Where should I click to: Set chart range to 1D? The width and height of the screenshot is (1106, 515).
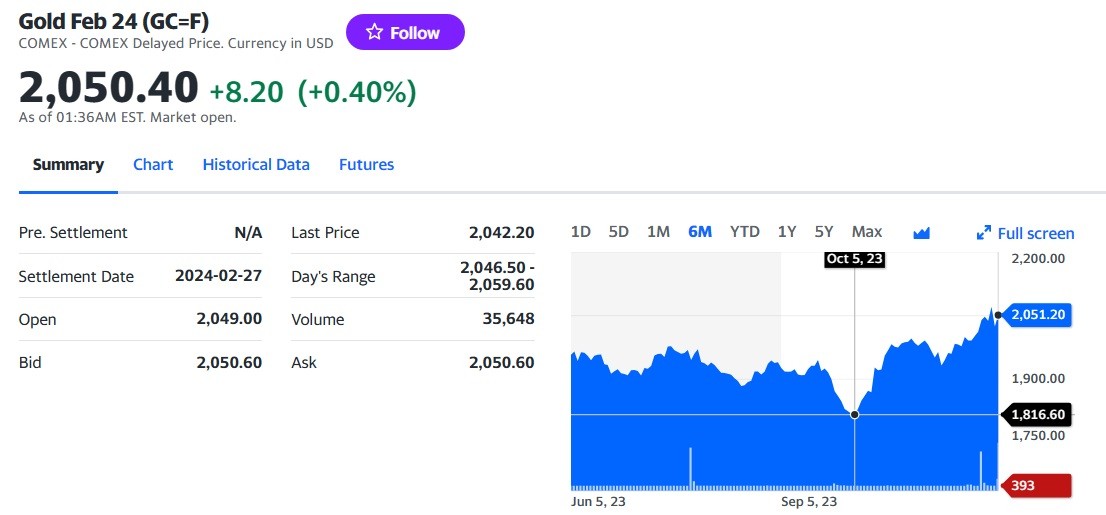(580, 232)
